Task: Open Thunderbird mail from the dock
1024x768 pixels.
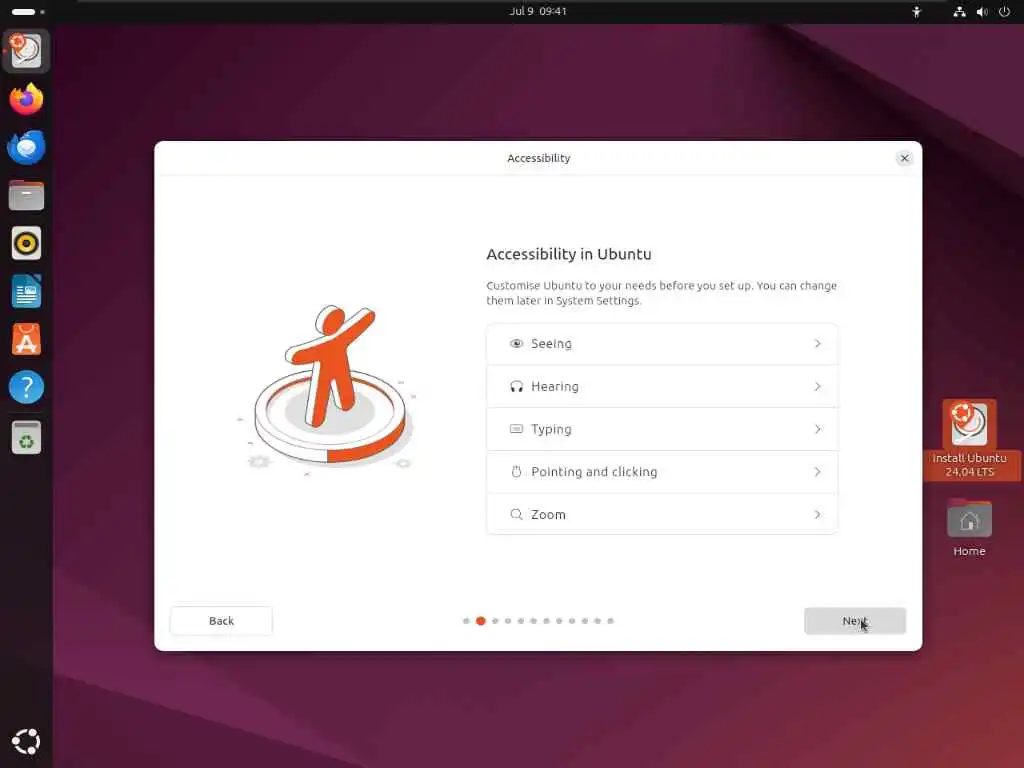Action: tap(26, 147)
